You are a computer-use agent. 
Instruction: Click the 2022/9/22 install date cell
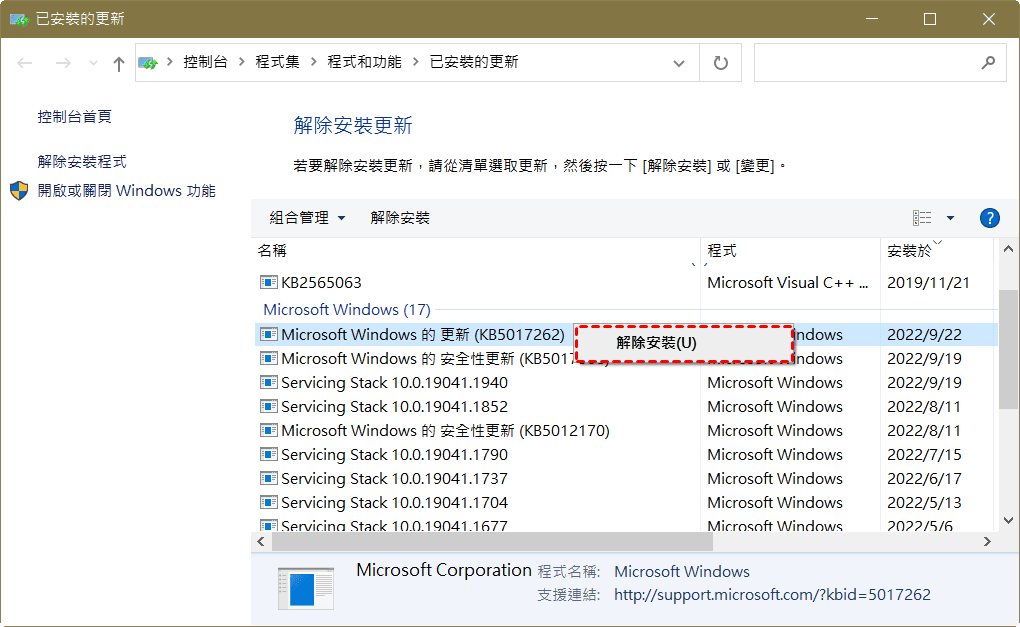pyautogui.click(x=924, y=335)
